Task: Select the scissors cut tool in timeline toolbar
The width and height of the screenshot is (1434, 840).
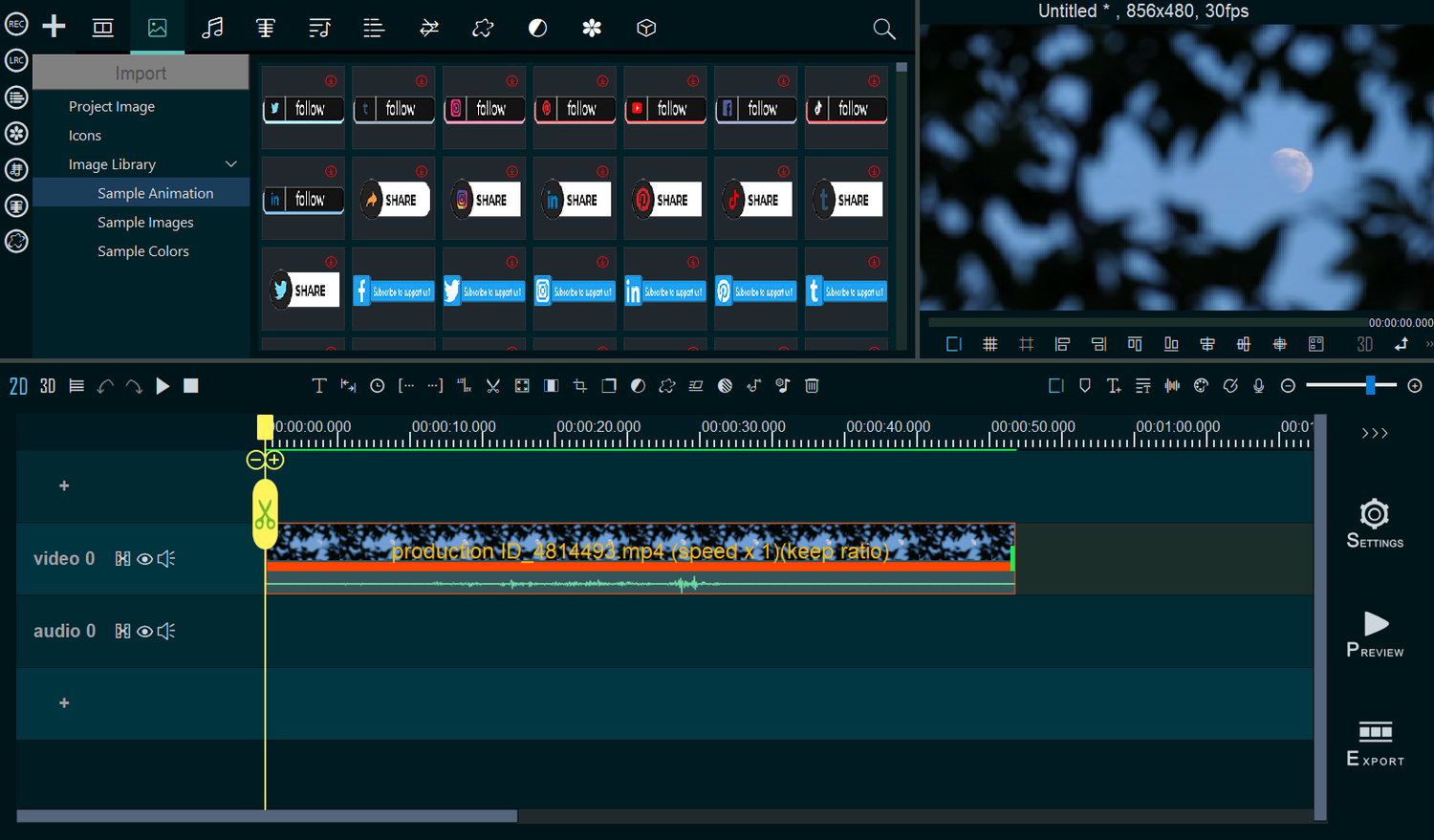Action: [x=493, y=386]
